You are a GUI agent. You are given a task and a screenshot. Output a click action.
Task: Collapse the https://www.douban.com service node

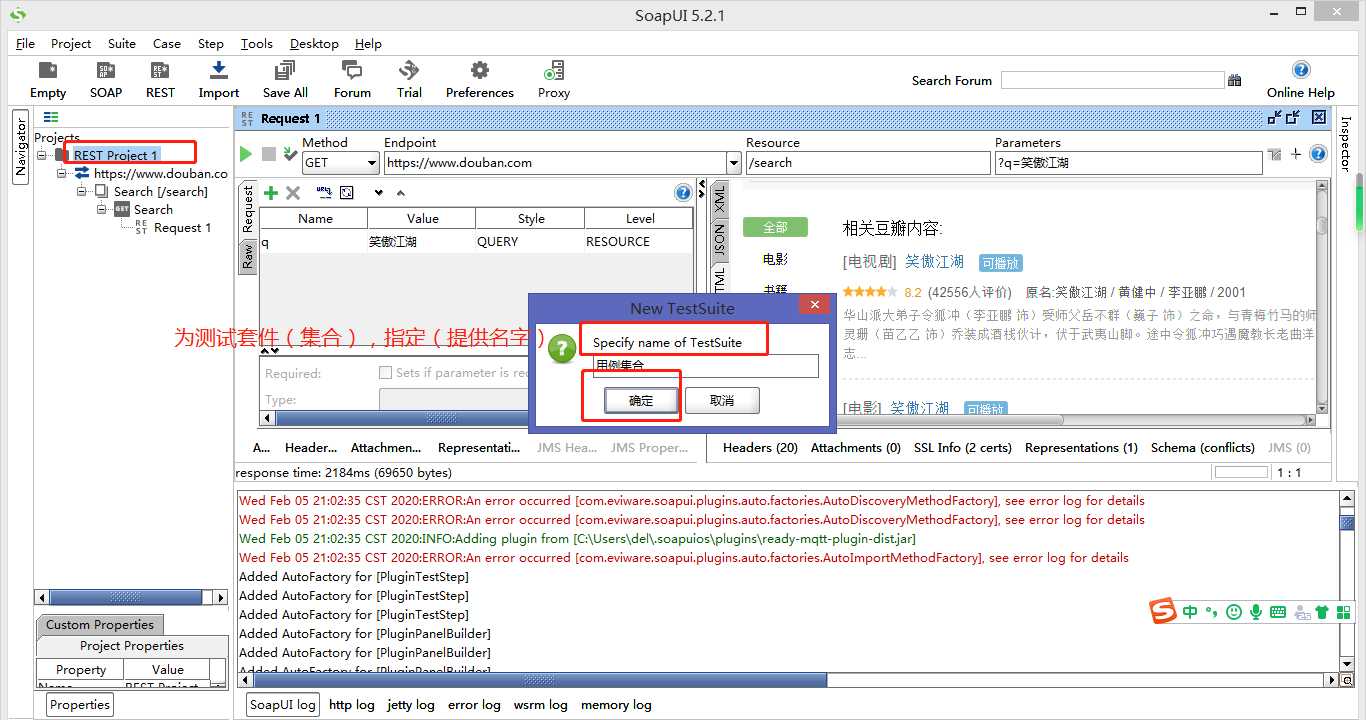coord(62,173)
